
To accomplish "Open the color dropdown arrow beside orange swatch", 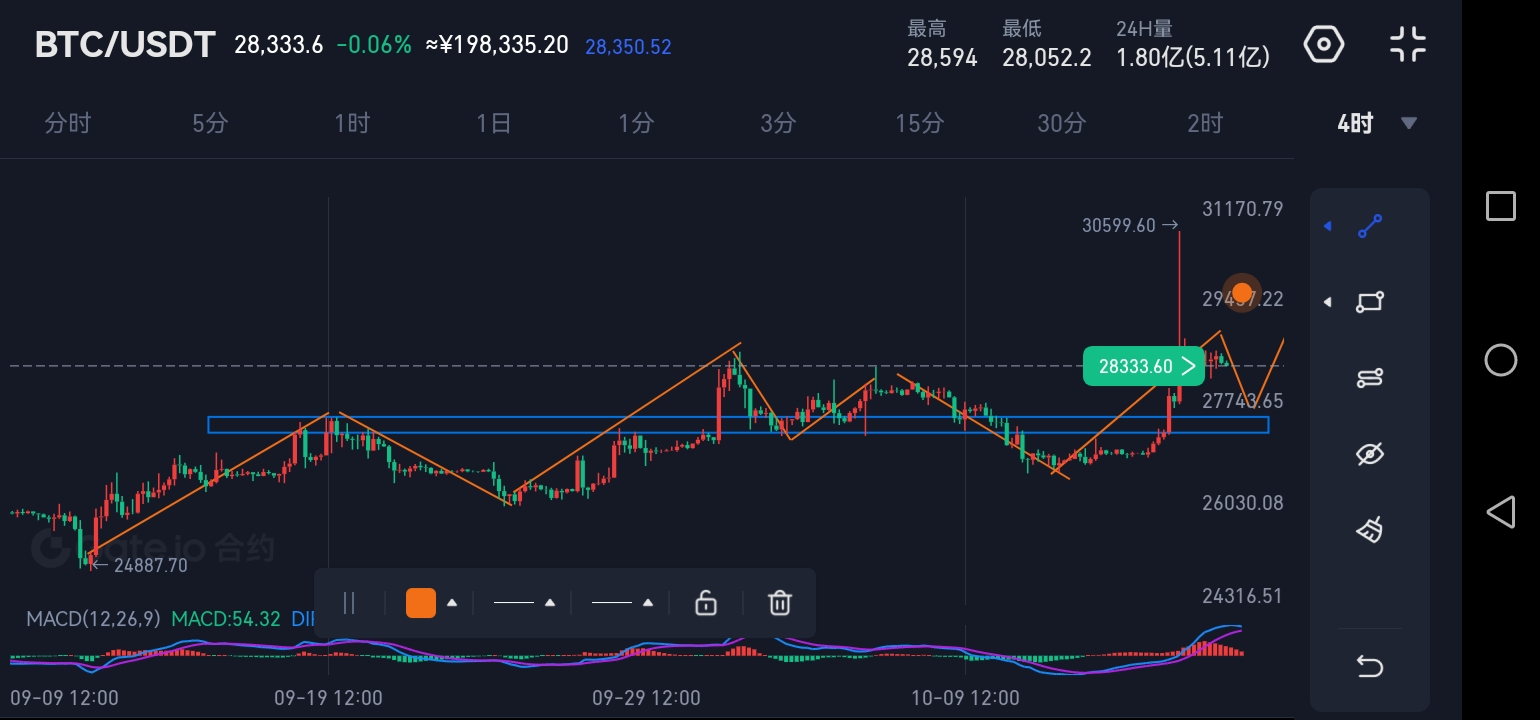I will 452,603.
